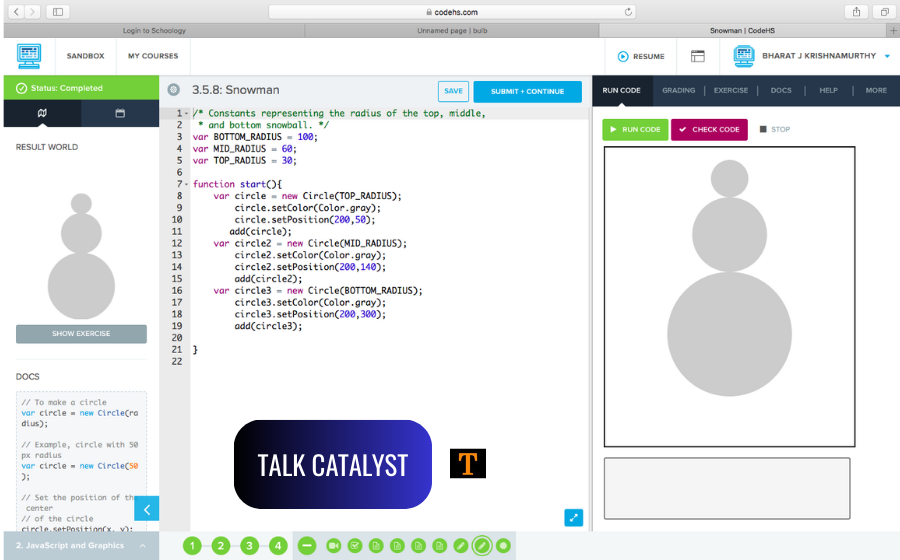The height and width of the screenshot is (560, 900).
Task: Open the My Courses menu
Action: pyautogui.click(x=153, y=56)
